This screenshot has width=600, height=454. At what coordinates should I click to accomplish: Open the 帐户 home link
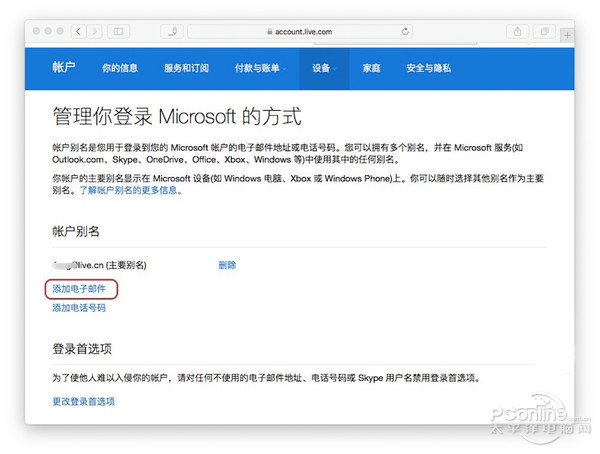[x=64, y=67]
